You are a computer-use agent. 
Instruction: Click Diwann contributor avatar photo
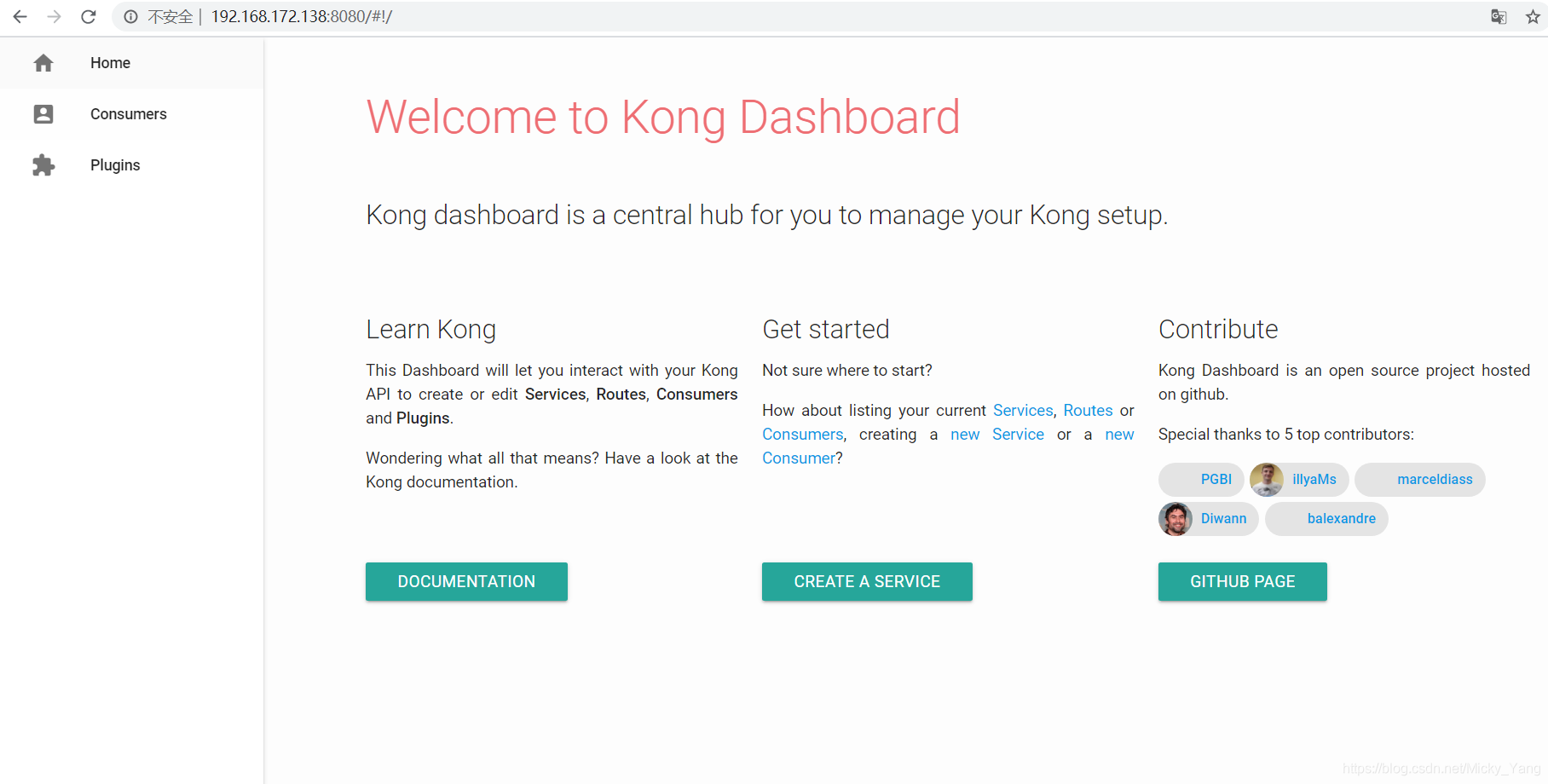[1175, 519]
